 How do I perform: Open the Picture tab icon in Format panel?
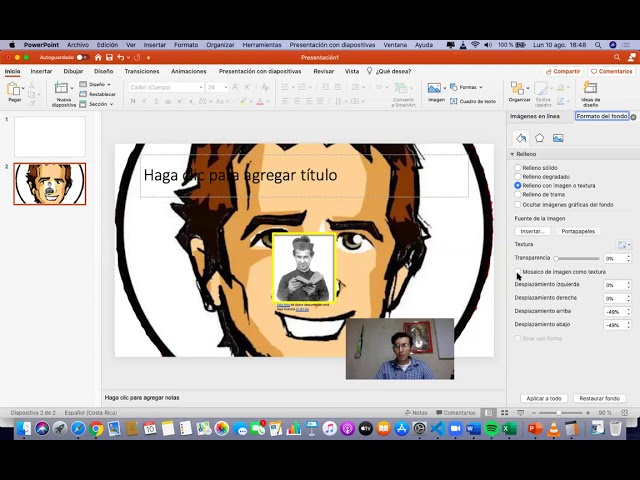click(558, 138)
